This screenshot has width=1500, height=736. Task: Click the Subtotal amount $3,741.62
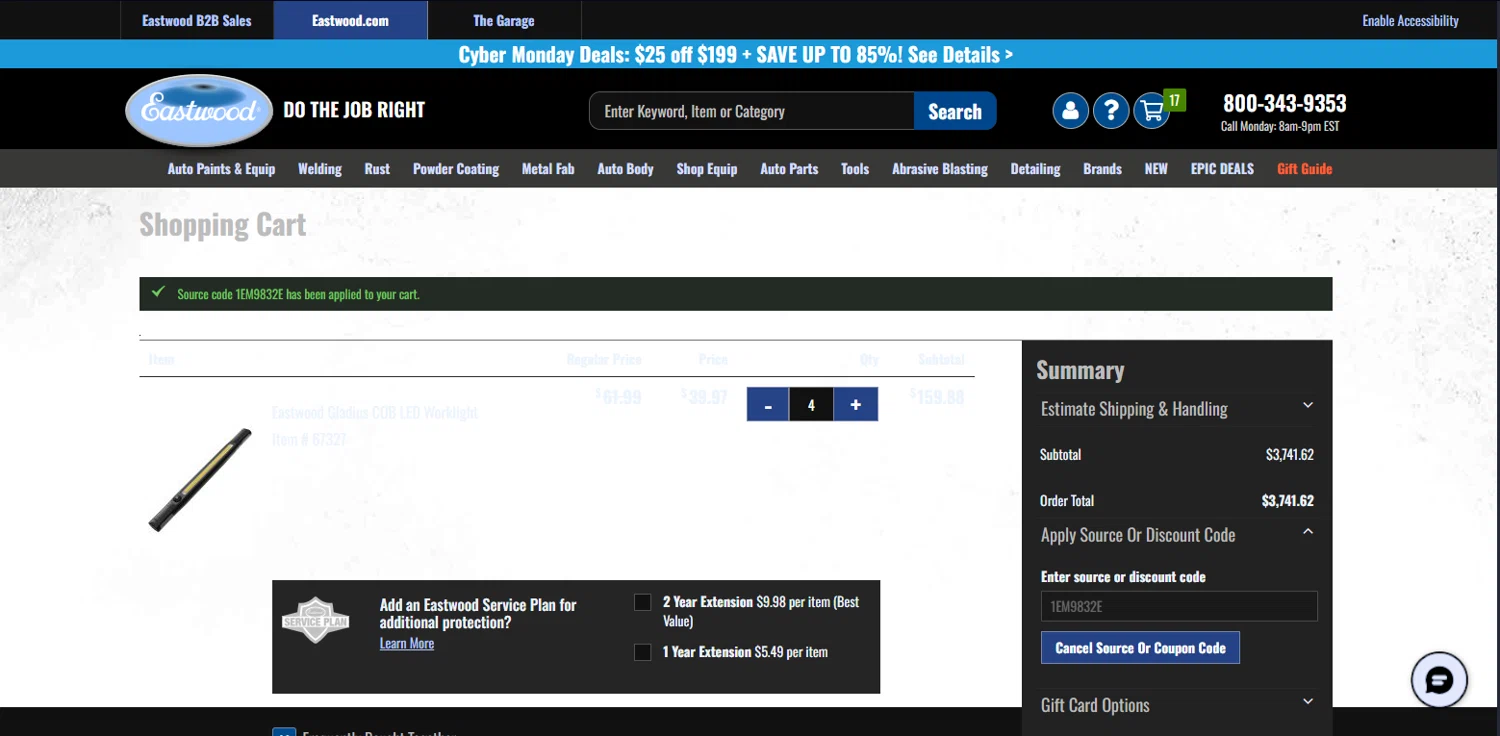(1290, 454)
